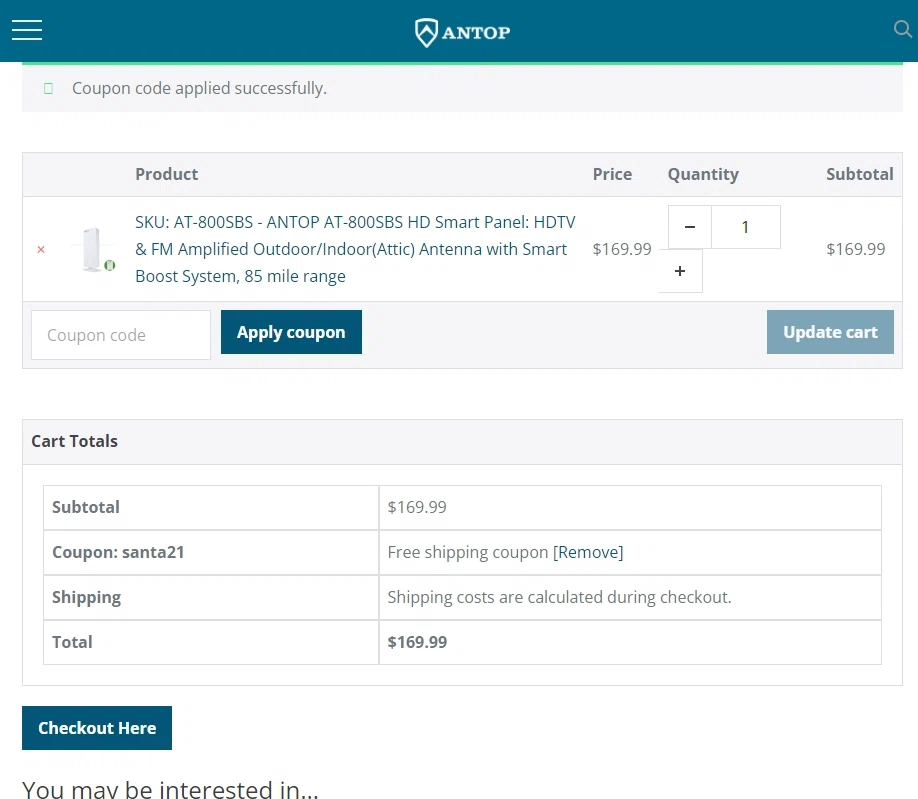Click the Price column header

[x=612, y=174]
